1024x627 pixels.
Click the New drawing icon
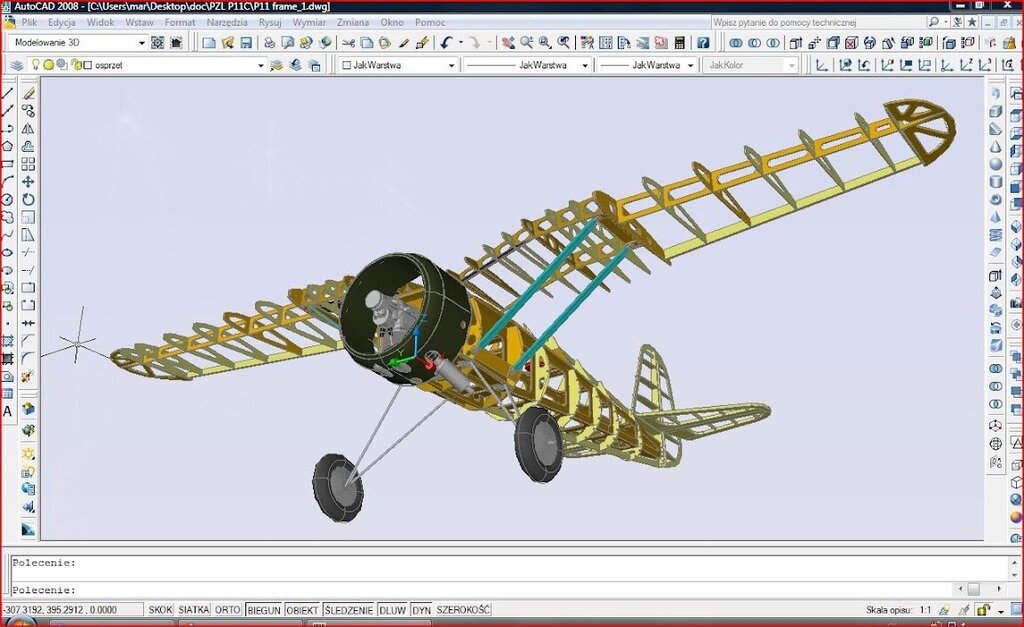[x=208, y=43]
